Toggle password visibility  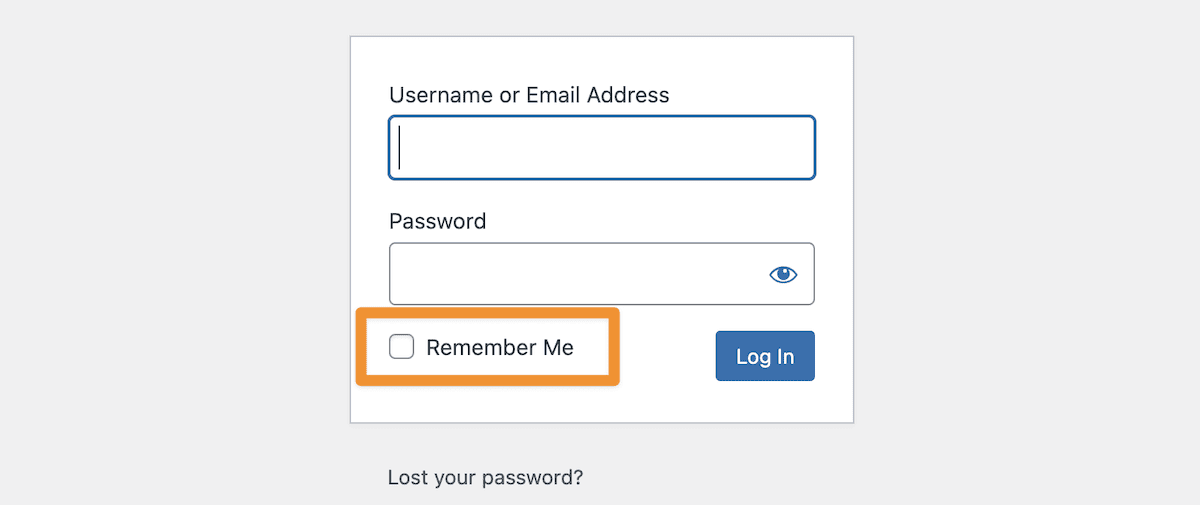click(783, 274)
